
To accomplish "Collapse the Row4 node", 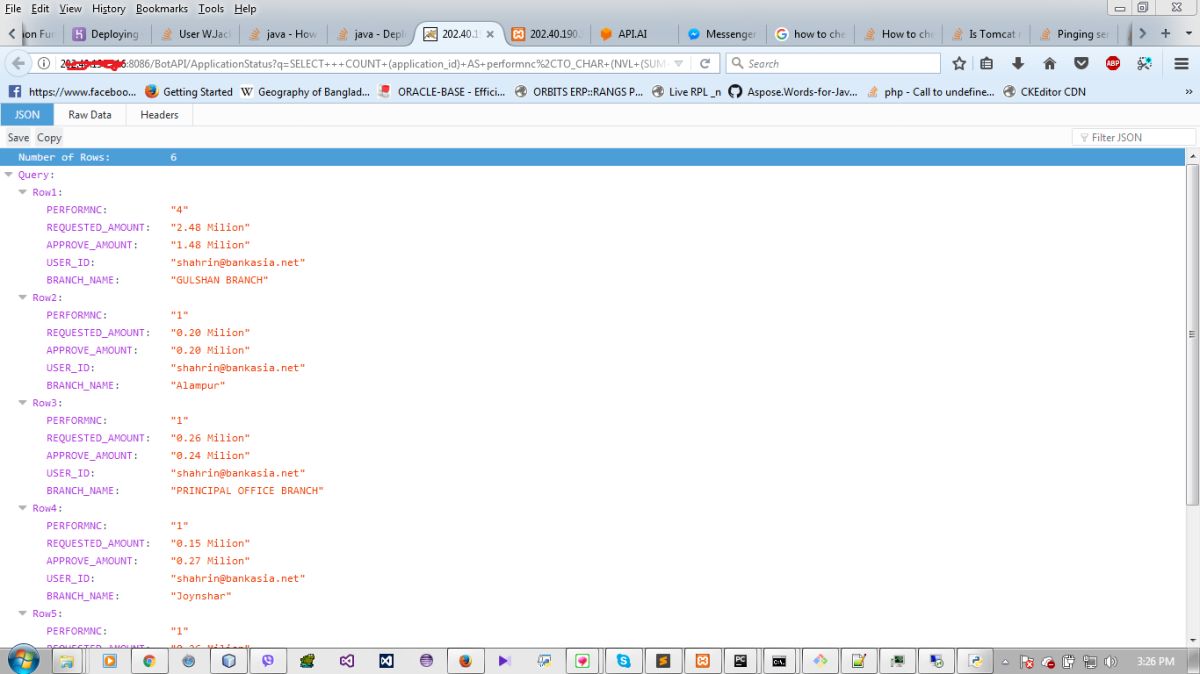I will click(x=23, y=508).
